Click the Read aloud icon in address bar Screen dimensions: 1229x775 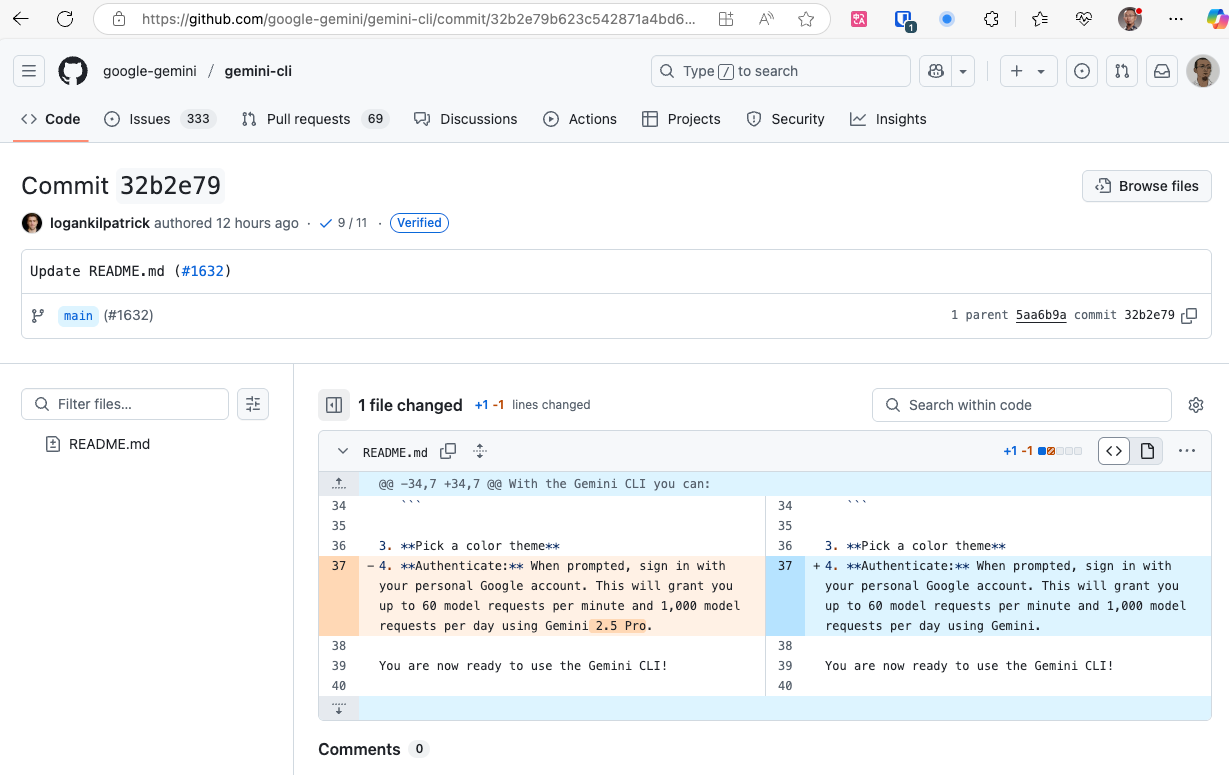[766, 19]
